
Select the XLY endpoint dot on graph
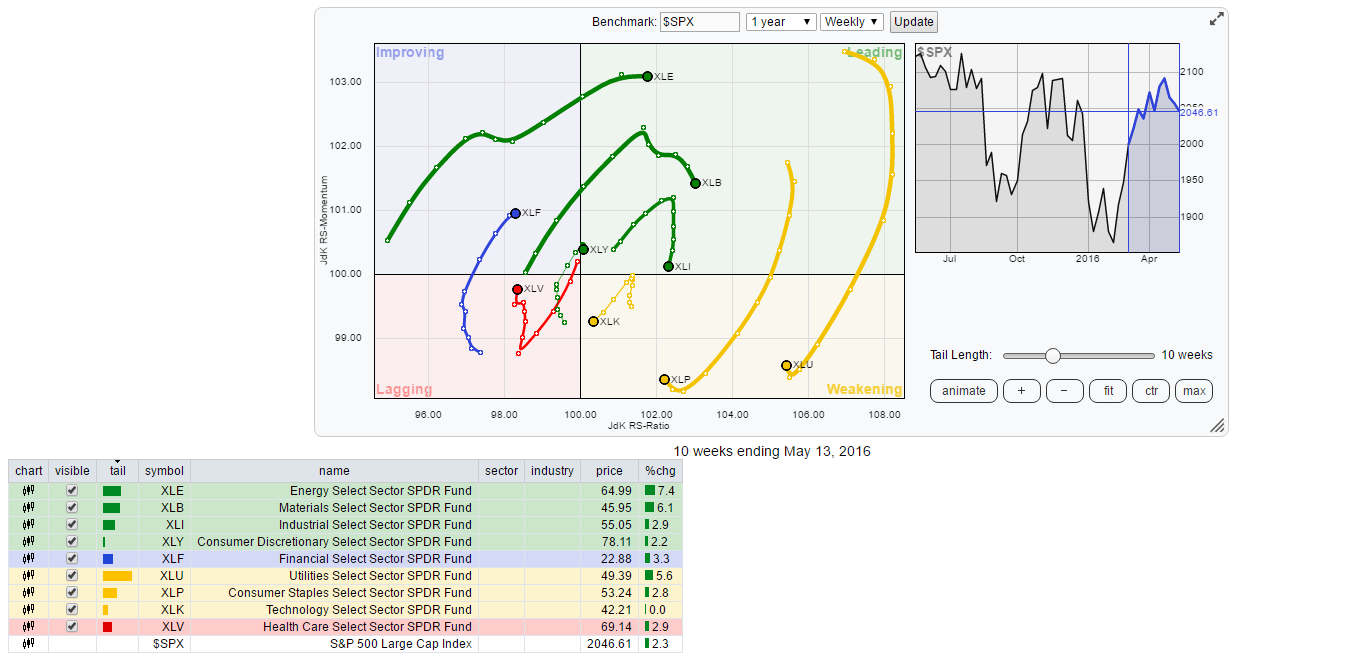pyautogui.click(x=583, y=249)
